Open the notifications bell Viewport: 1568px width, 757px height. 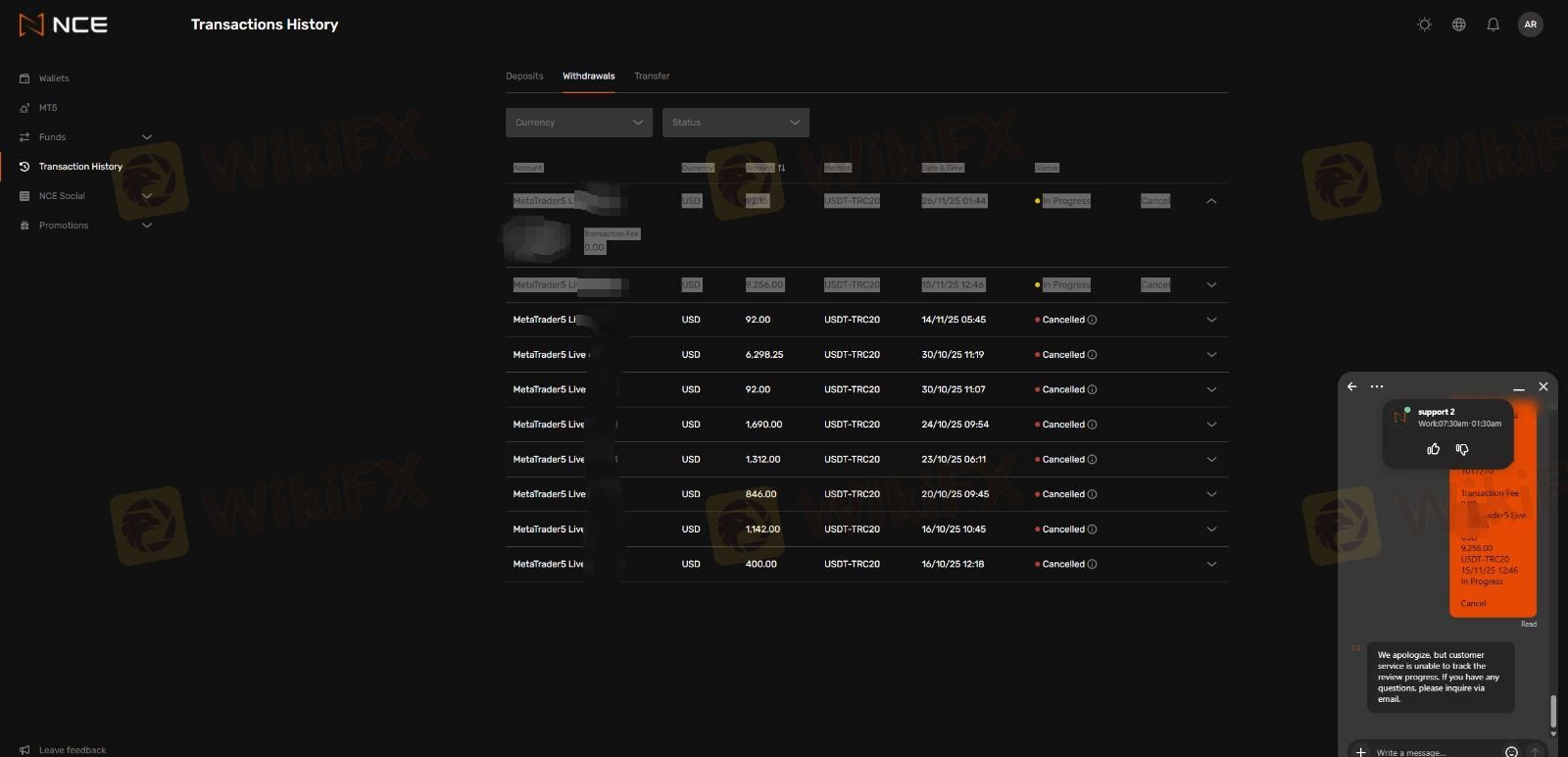1493,25
